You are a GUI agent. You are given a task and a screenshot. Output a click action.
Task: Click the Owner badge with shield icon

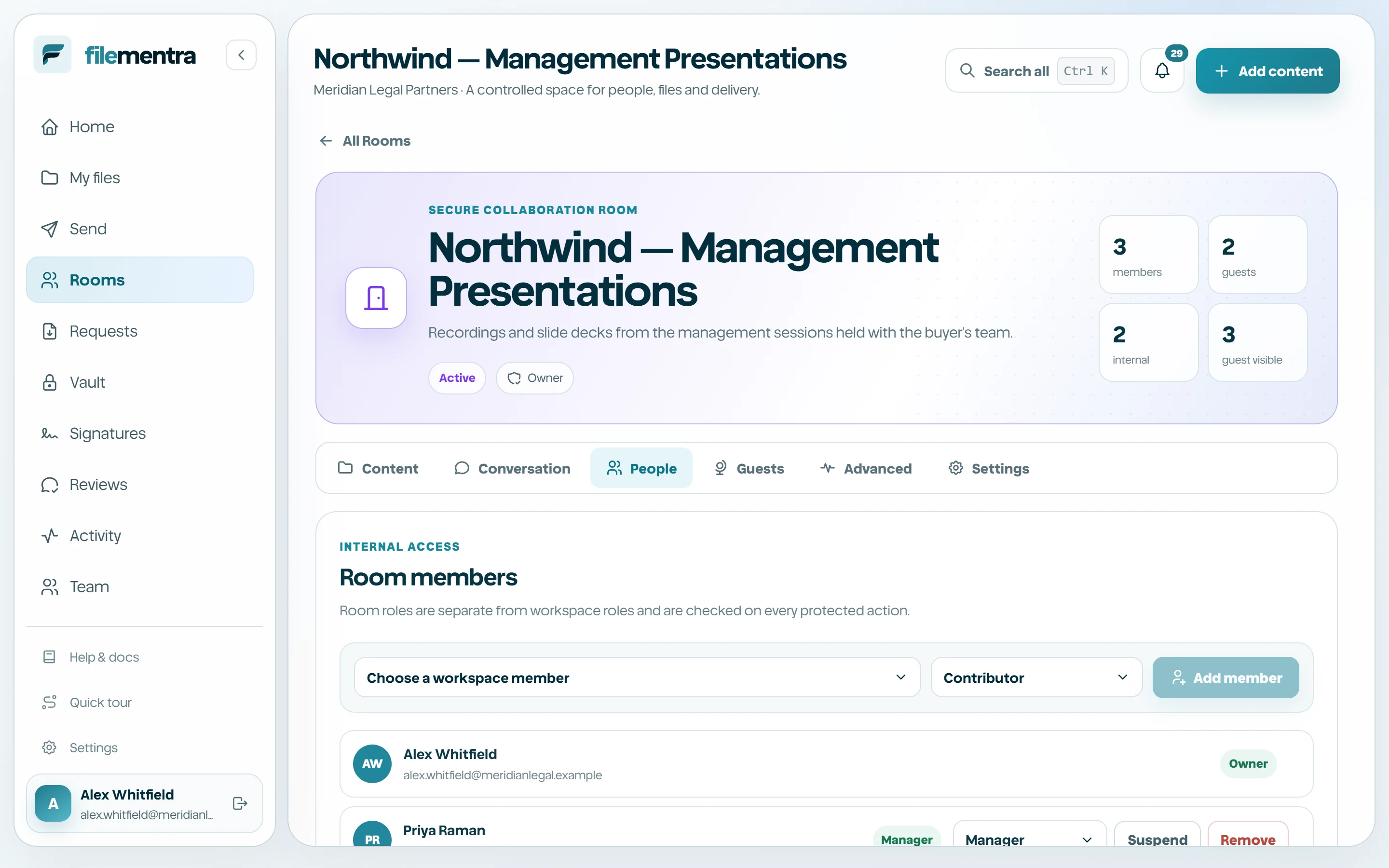click(534, 378)
